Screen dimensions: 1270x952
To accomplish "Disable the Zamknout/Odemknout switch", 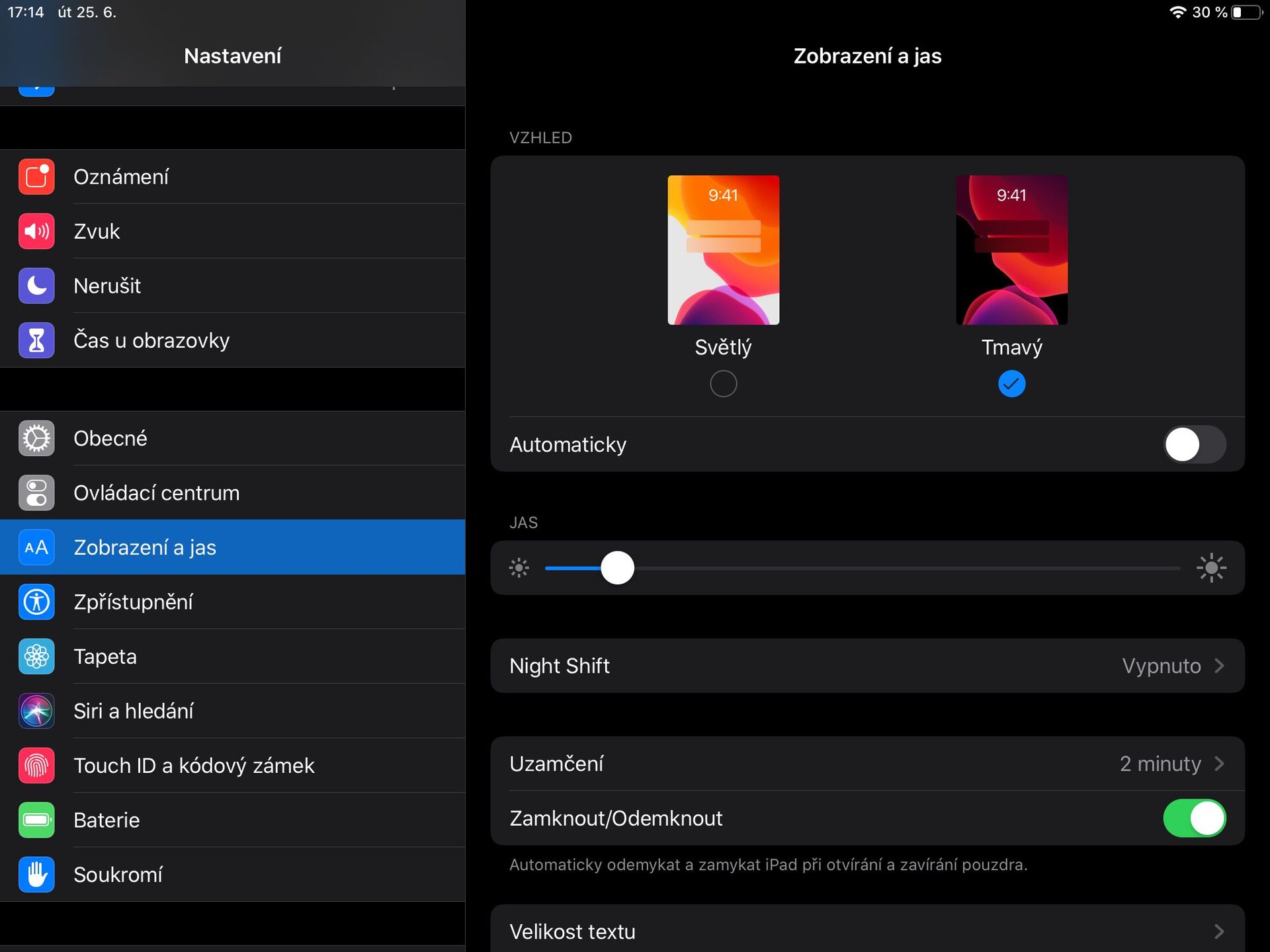I will [x=1195, y=818].
